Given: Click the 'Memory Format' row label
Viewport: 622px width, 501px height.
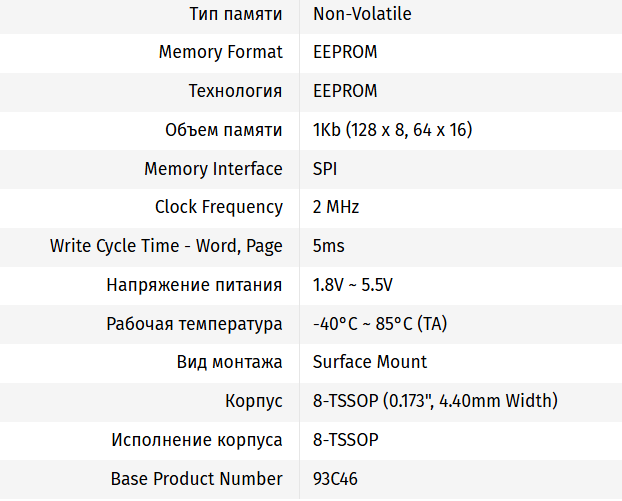Looking at the screenshot, I should pyautogui.click(x=220, y=52).
